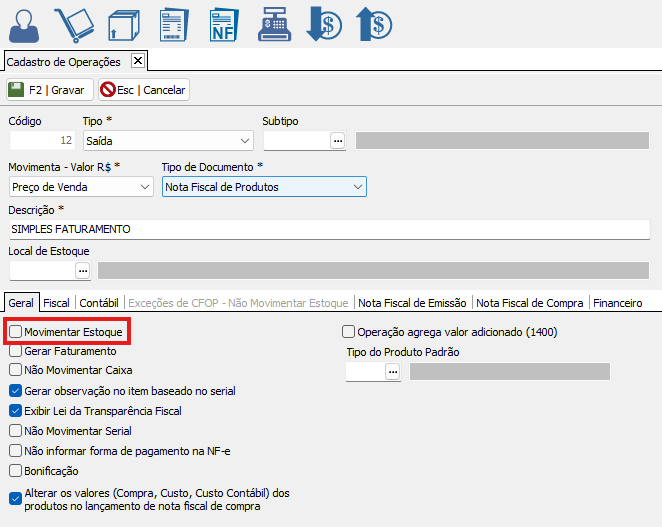Open the document list icon in toolbar
The width and height of the screenshot is (662, 527).
click(172, 24)
